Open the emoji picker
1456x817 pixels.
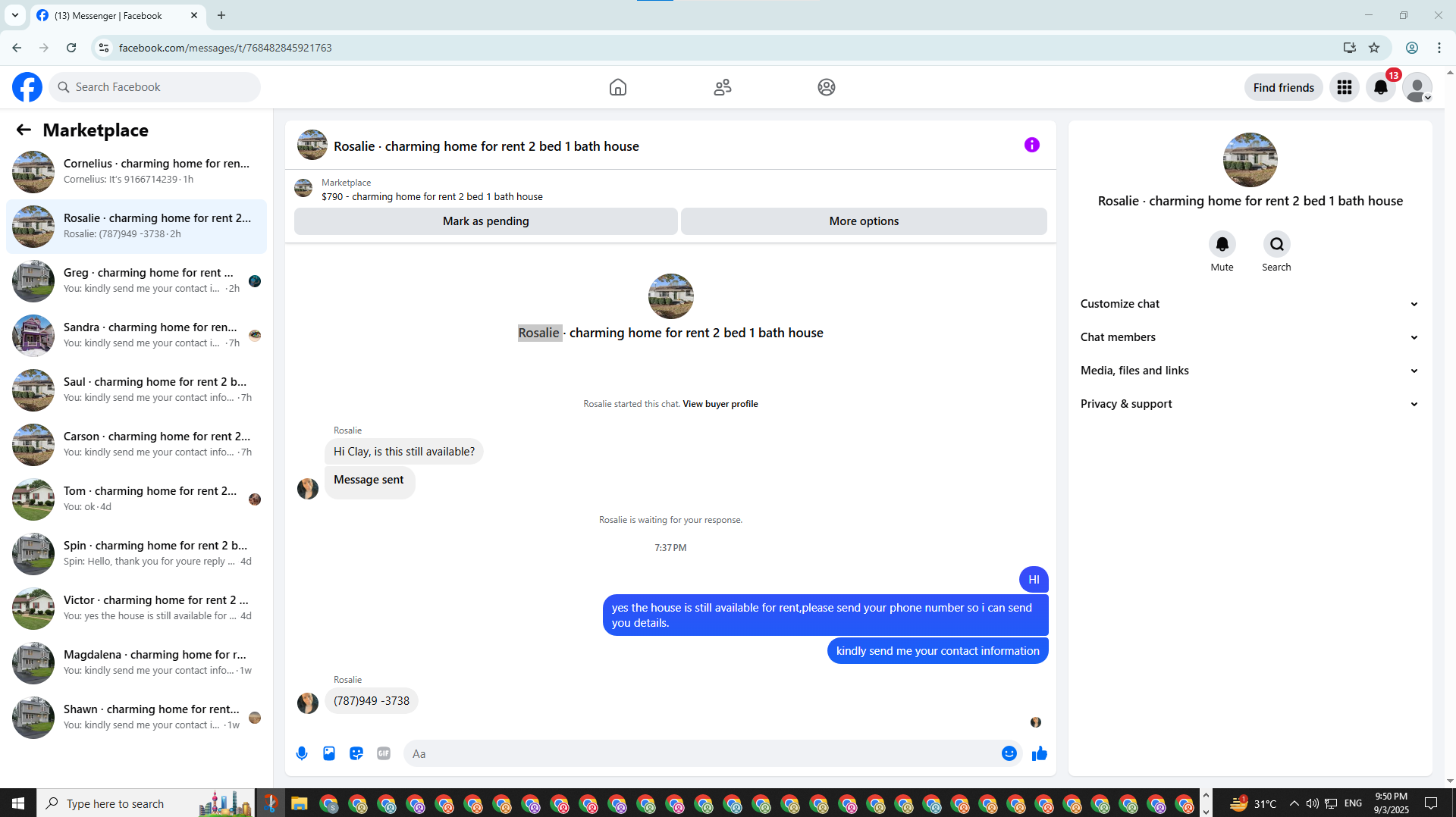[1009, 753]
